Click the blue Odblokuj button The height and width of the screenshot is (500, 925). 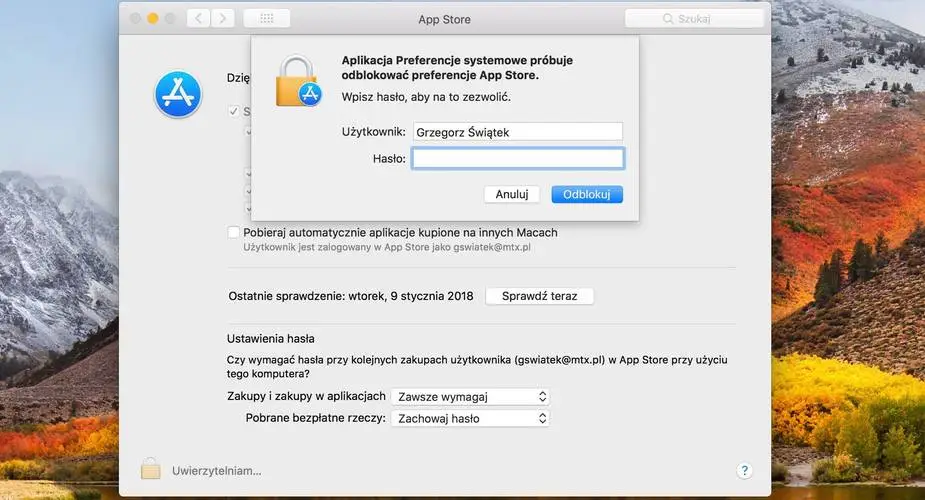pyautogui.click(x=586, y=194)
